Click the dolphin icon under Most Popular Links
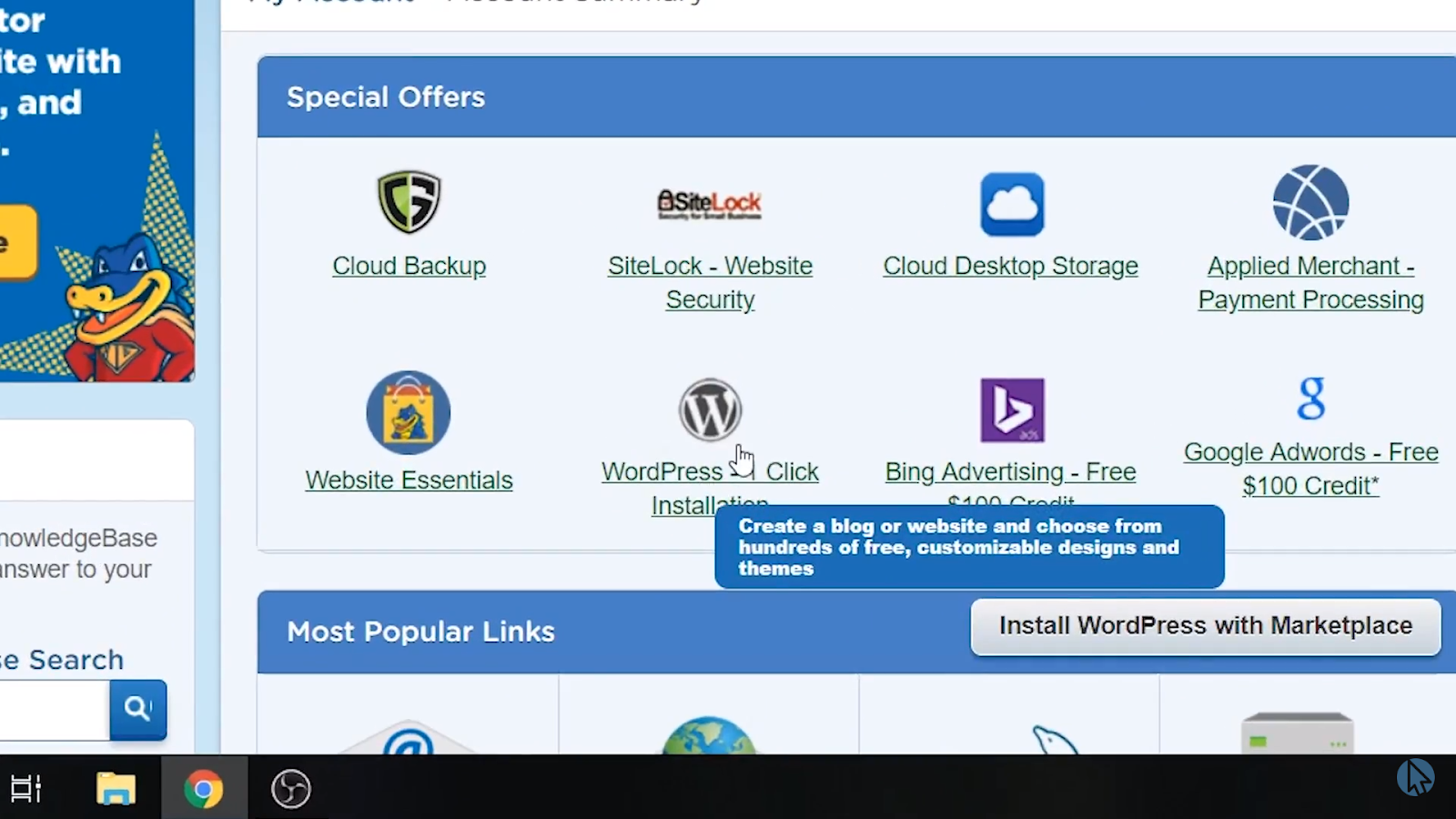Viewport: 1456px width, 819px height. 1054,739
